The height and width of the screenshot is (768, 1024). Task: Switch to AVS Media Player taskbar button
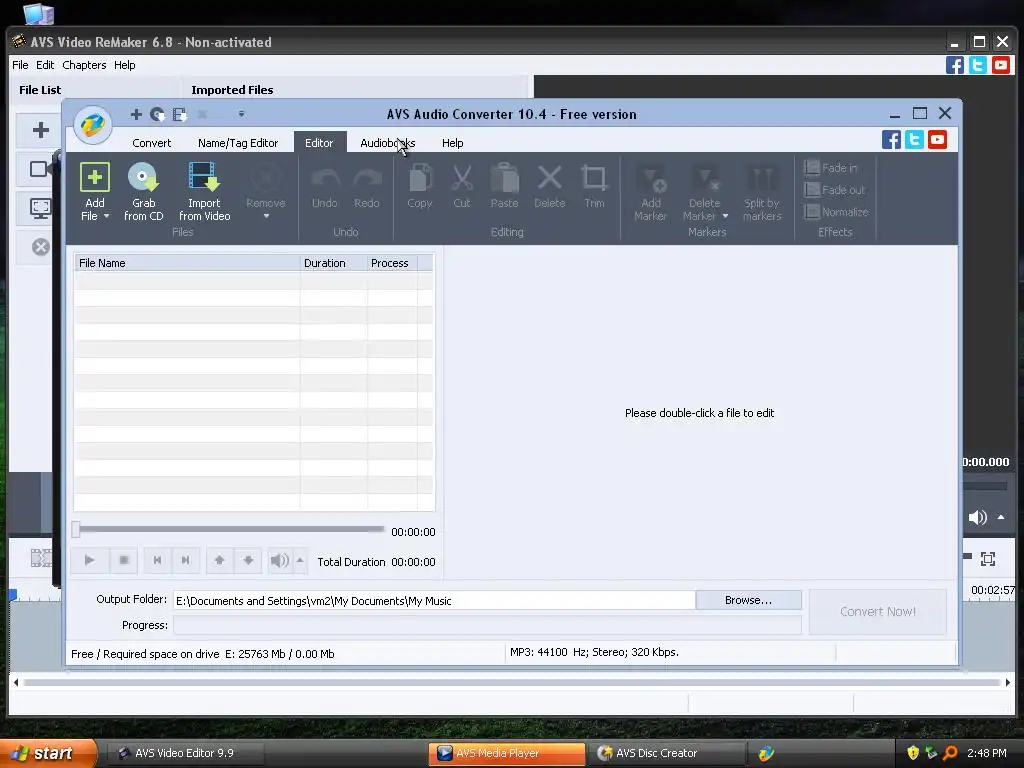(x=507, y=753)
